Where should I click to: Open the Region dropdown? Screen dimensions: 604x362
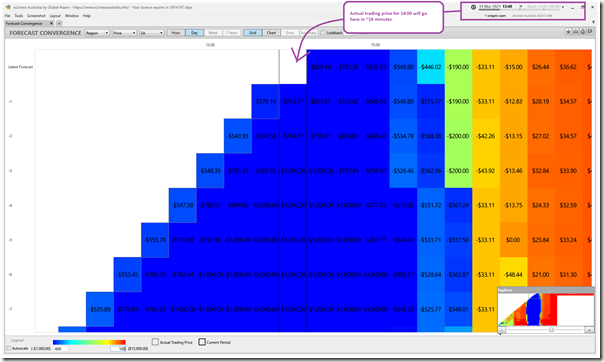(x=97, y=33)
